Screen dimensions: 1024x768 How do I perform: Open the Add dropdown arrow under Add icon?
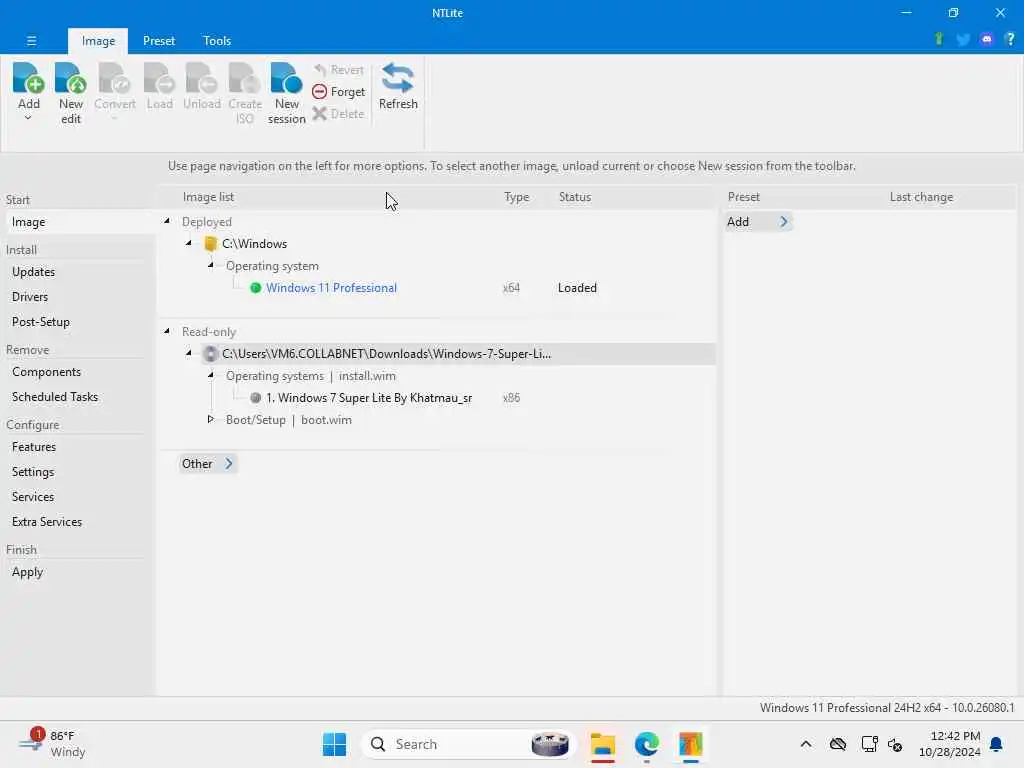28,118
